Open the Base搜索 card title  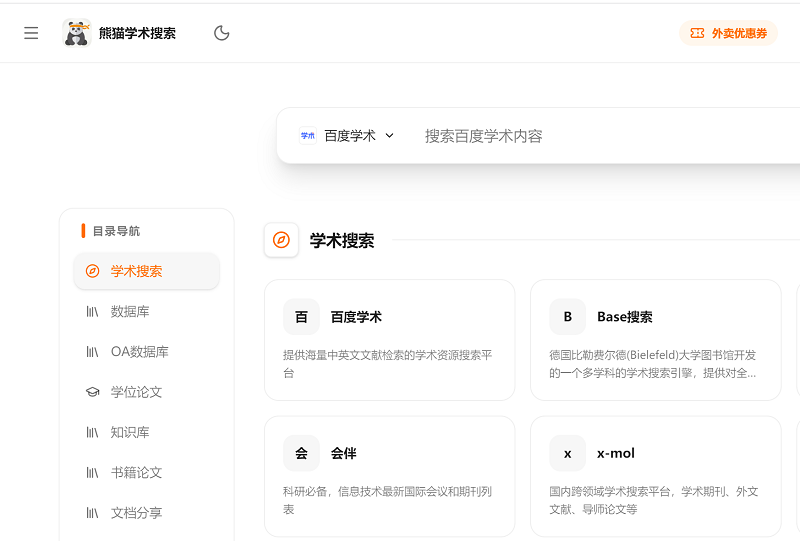pos(624,317)
